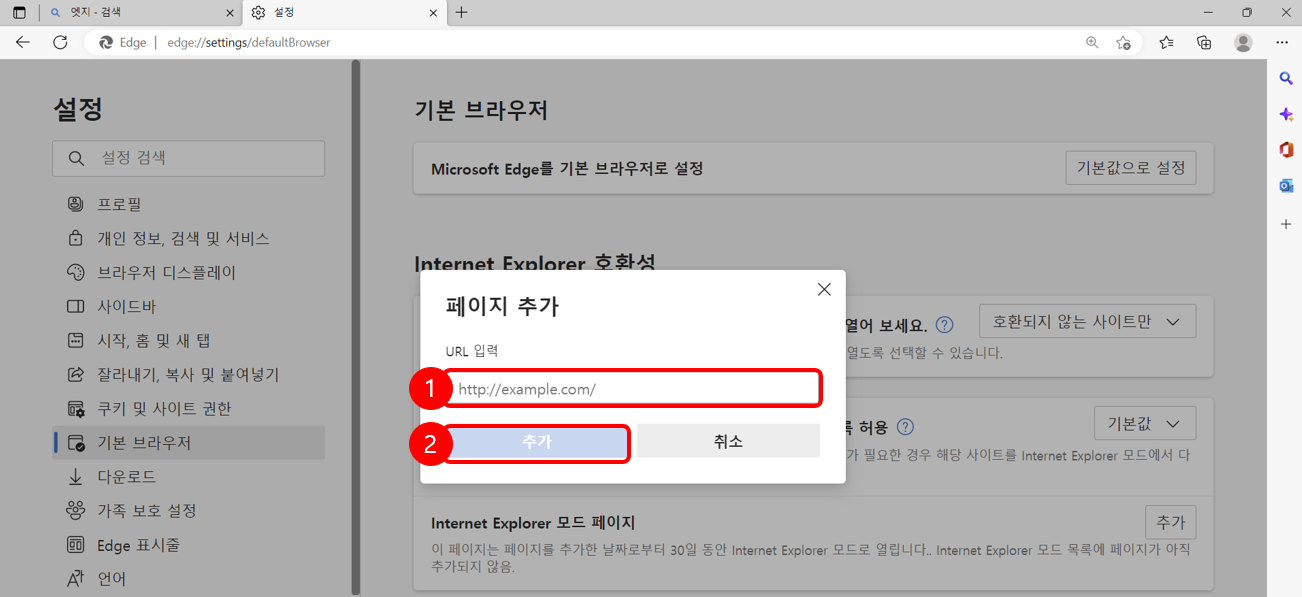Click 추가 button for Internet Explorer 모드 페이지
Screen dimensions: 1302x597
[x=1170, y=522]
